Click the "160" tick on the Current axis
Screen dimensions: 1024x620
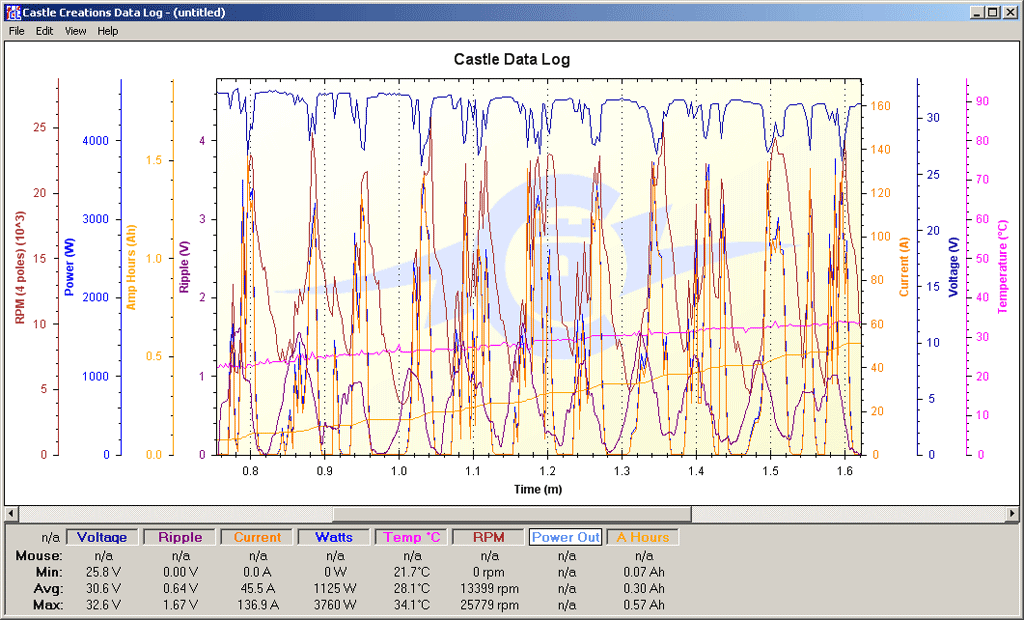[x=880, y=106]
